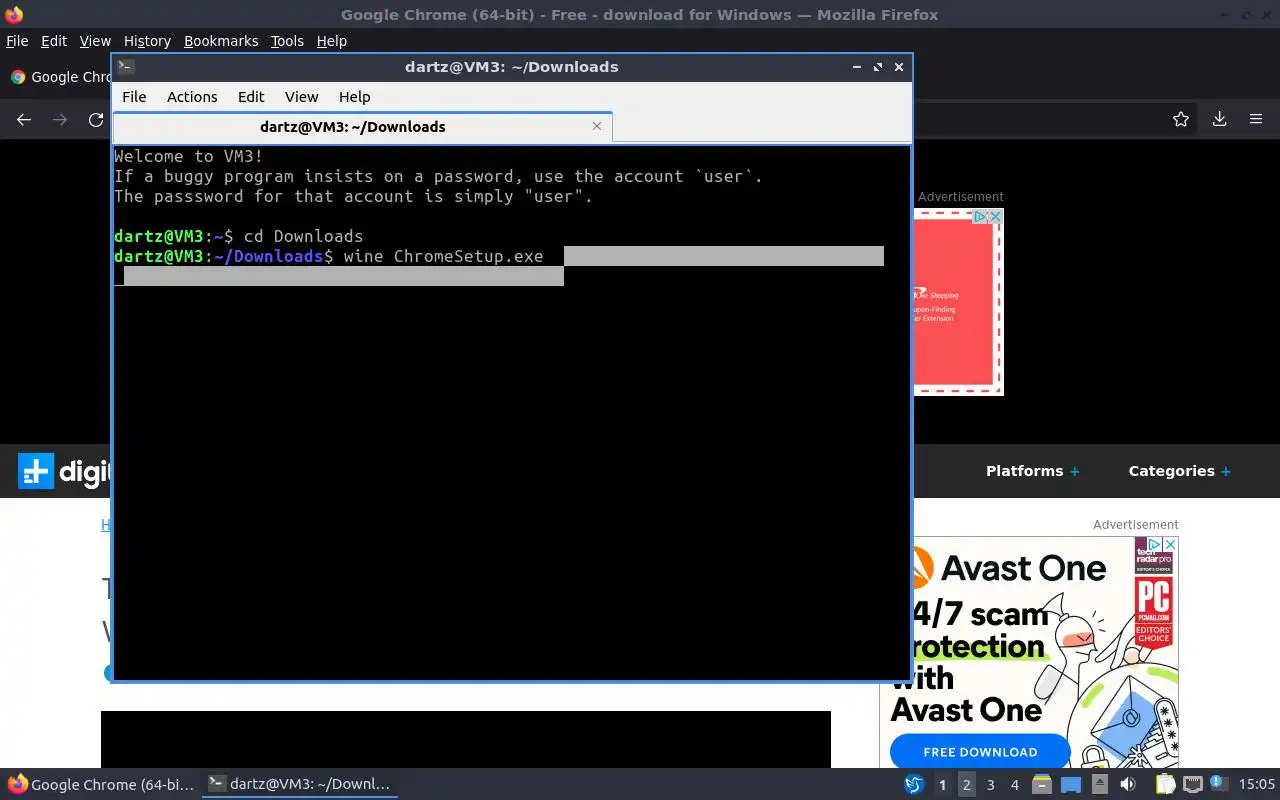Minimize the terminal window
Screen dimensions: 1280x800
[857, 67]
